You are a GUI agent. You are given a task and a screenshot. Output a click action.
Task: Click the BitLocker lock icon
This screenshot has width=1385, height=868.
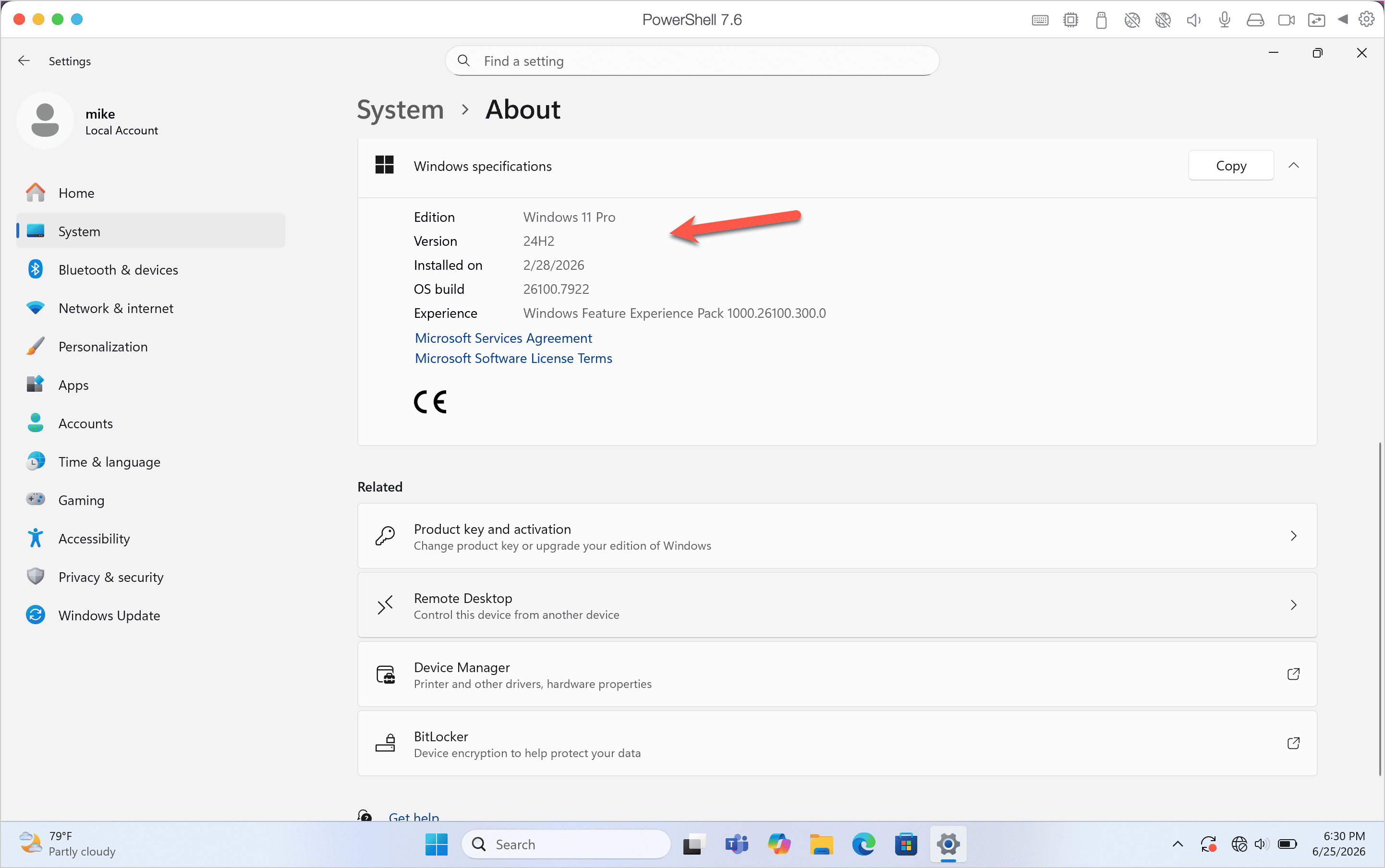[x=385, y=744]
